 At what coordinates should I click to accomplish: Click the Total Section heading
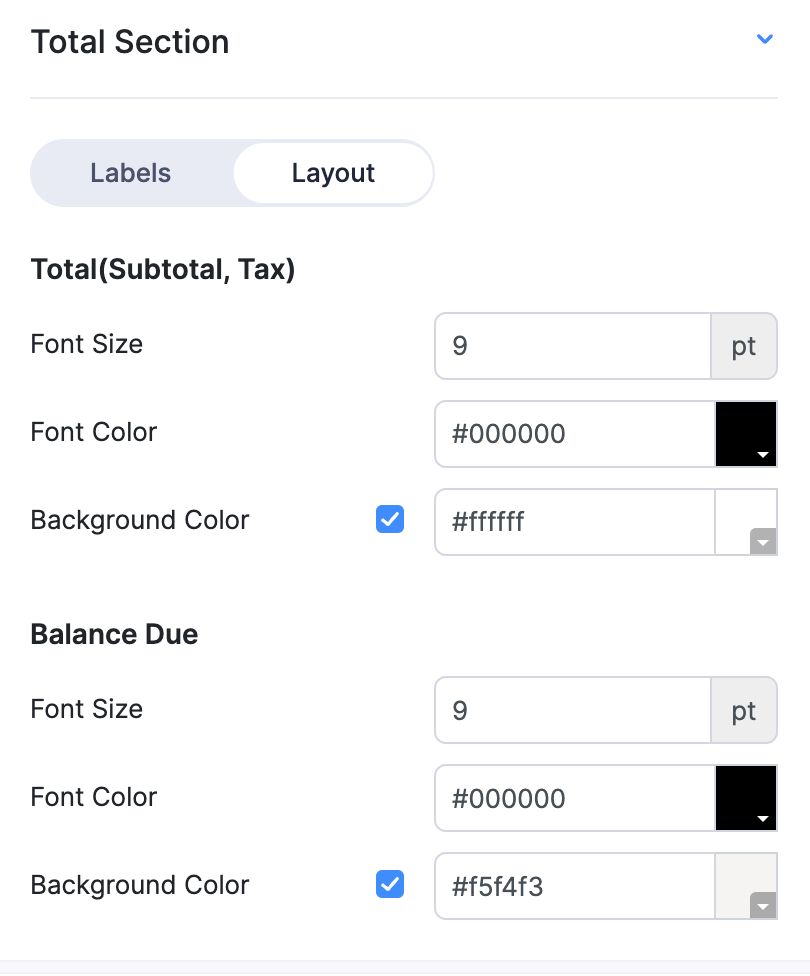[x=130, y=42]
